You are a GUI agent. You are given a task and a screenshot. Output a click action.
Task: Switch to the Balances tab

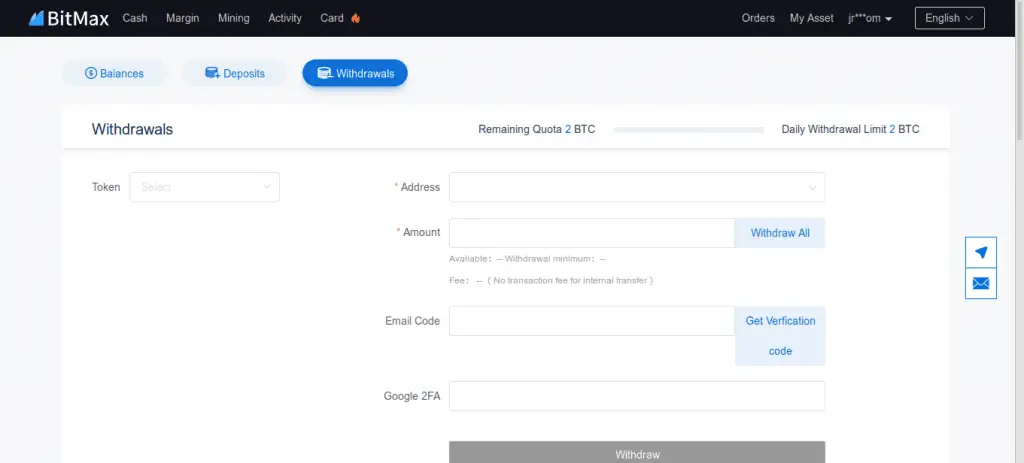(x=114, y=73)
